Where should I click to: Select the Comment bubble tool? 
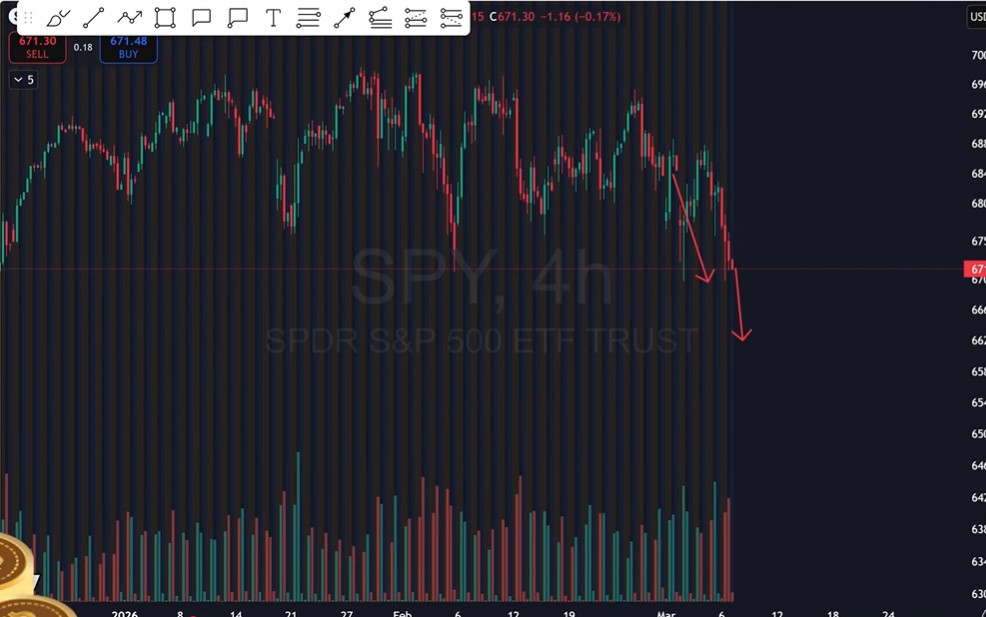[x=201, y=18]
